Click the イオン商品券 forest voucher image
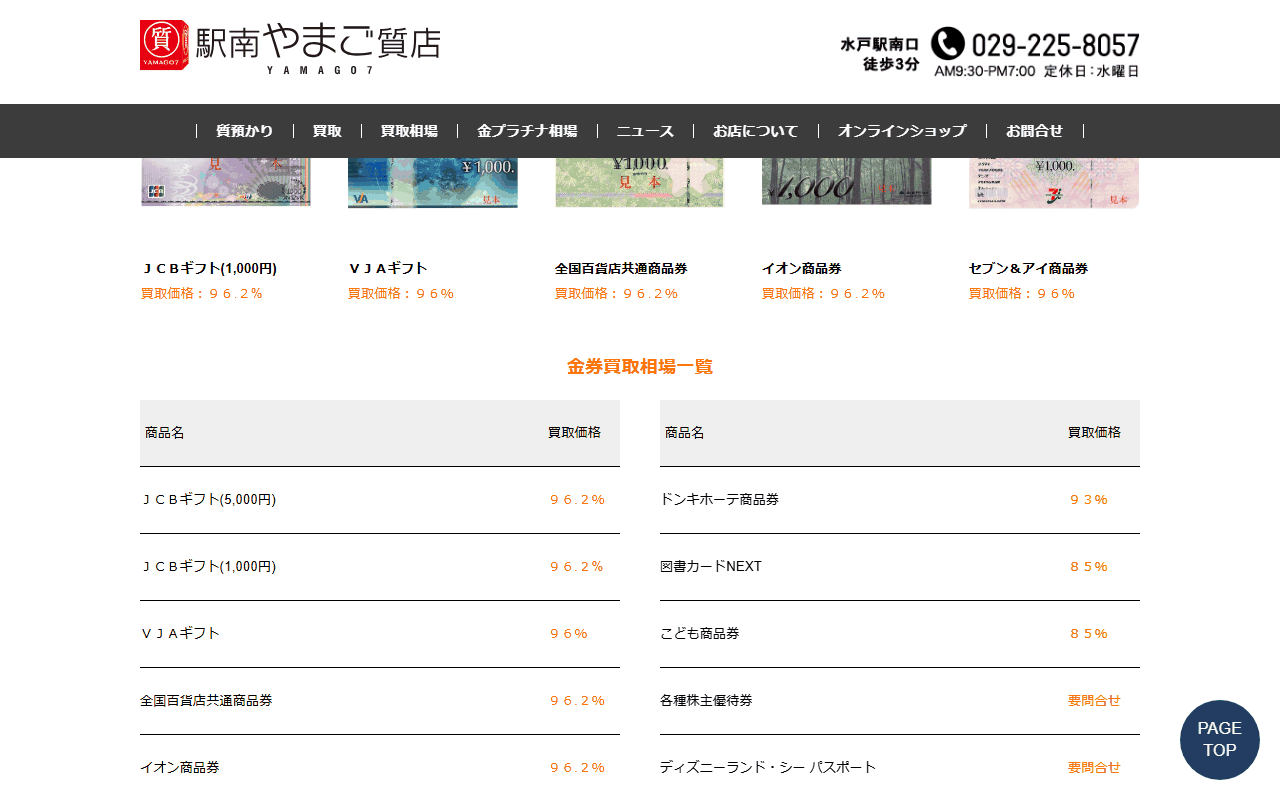1280x800 pixels. [846, 181]
